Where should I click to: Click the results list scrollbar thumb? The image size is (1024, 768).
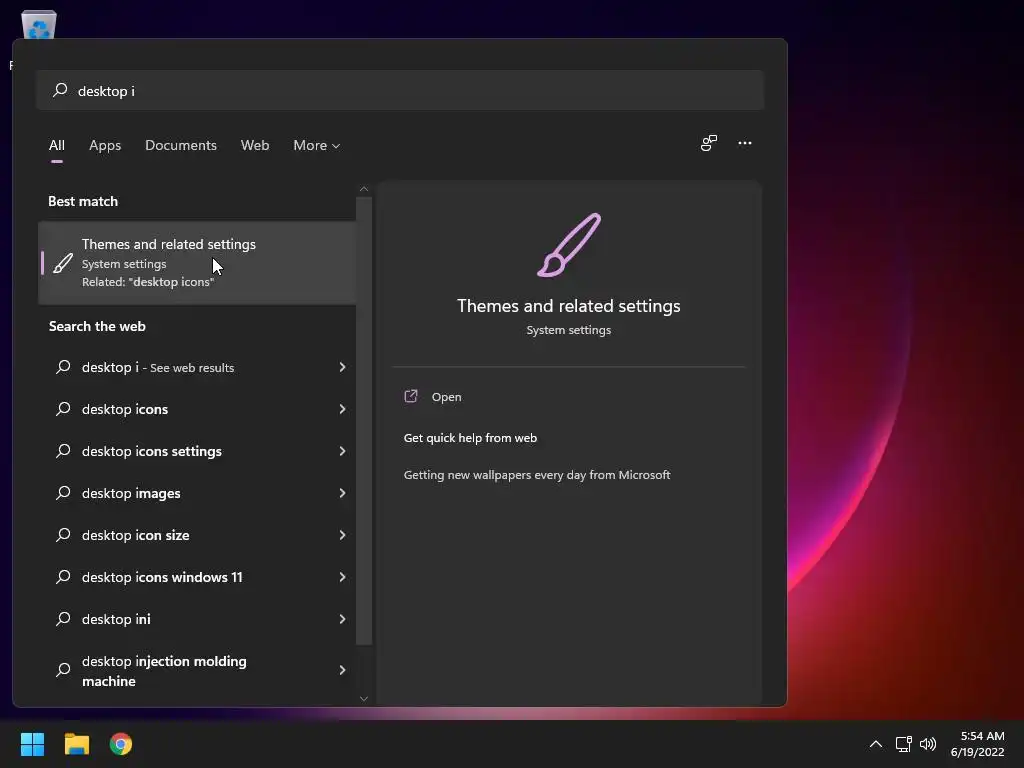tap(364, 421)
